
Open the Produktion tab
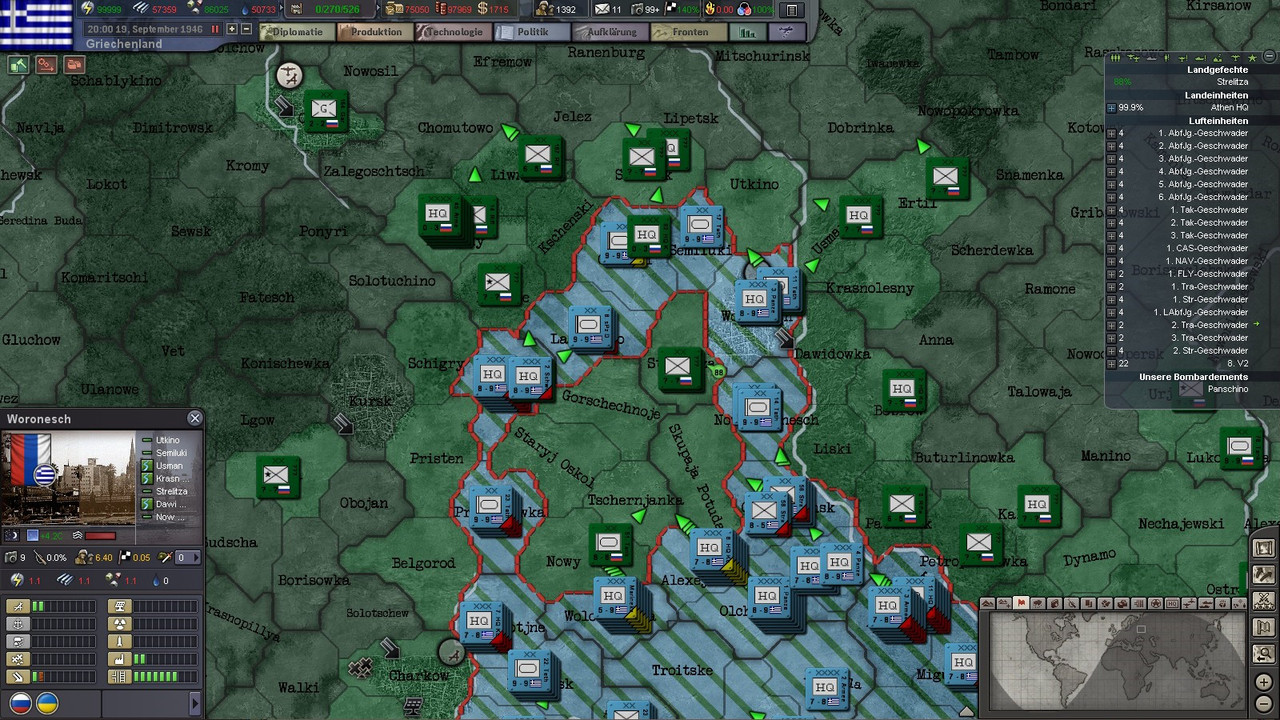click(x=375, y=31)
